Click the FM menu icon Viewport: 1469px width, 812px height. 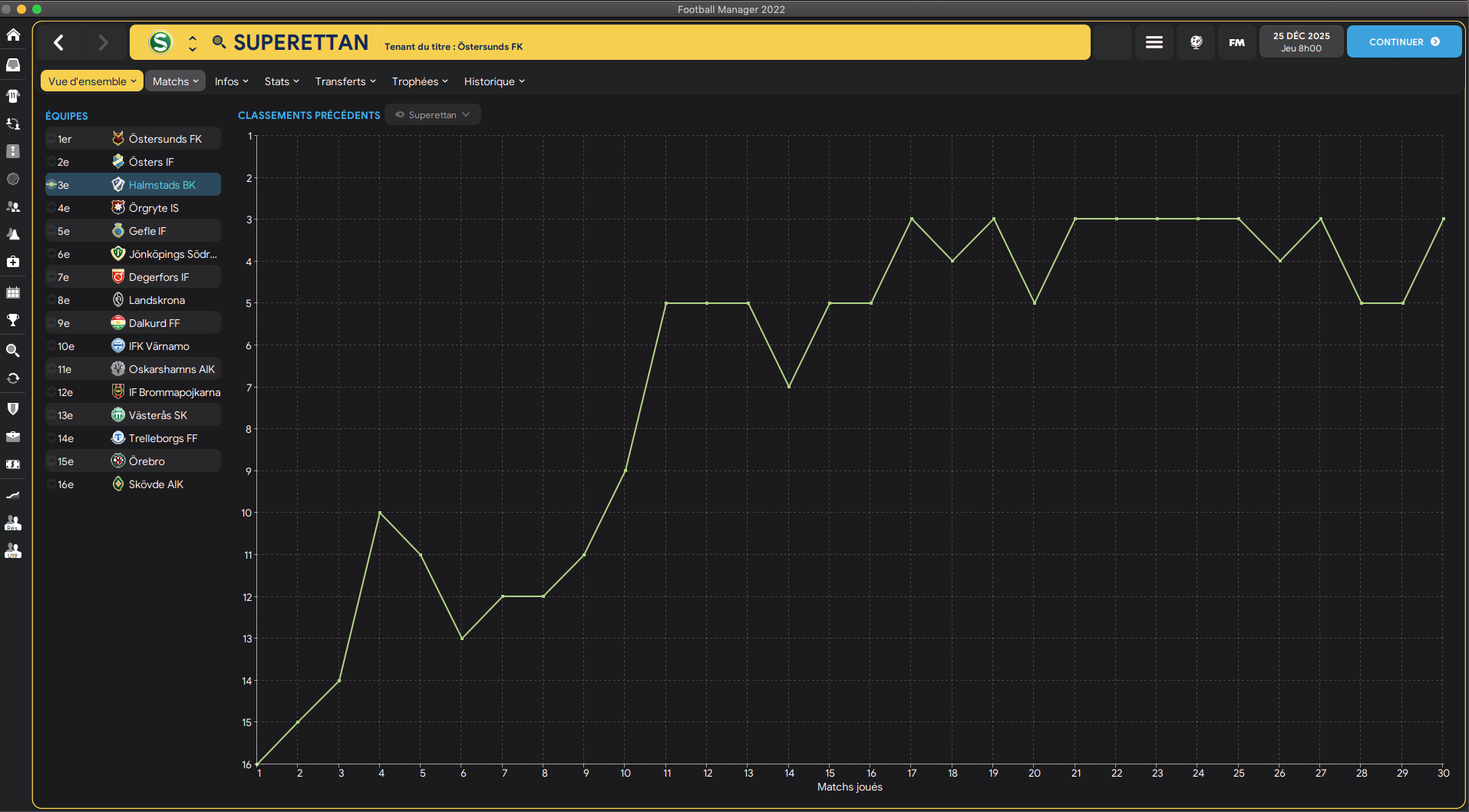1236,42
